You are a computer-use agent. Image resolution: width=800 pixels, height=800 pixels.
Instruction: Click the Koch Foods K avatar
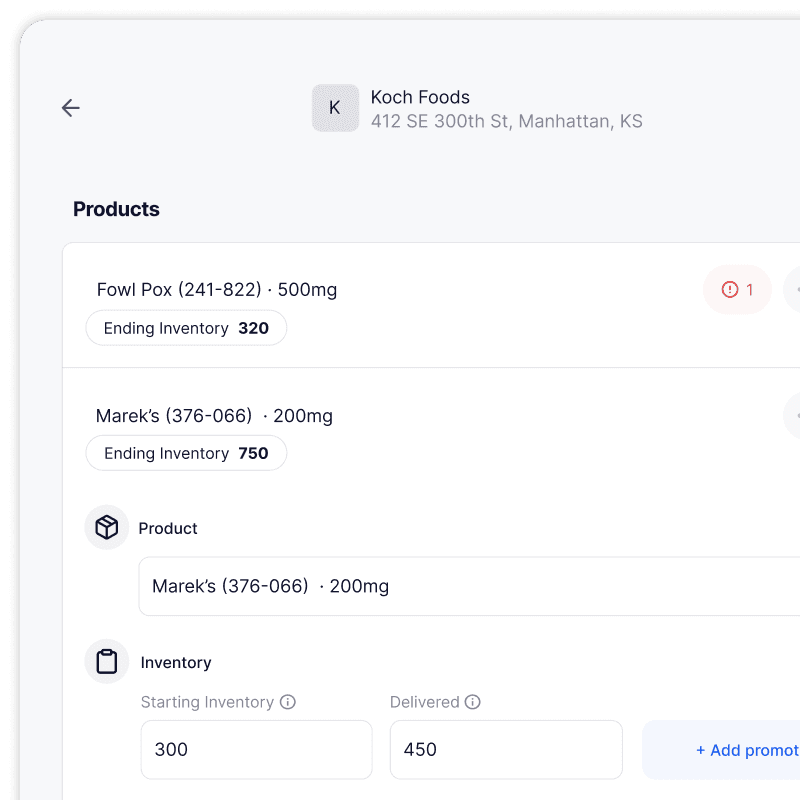335,108
